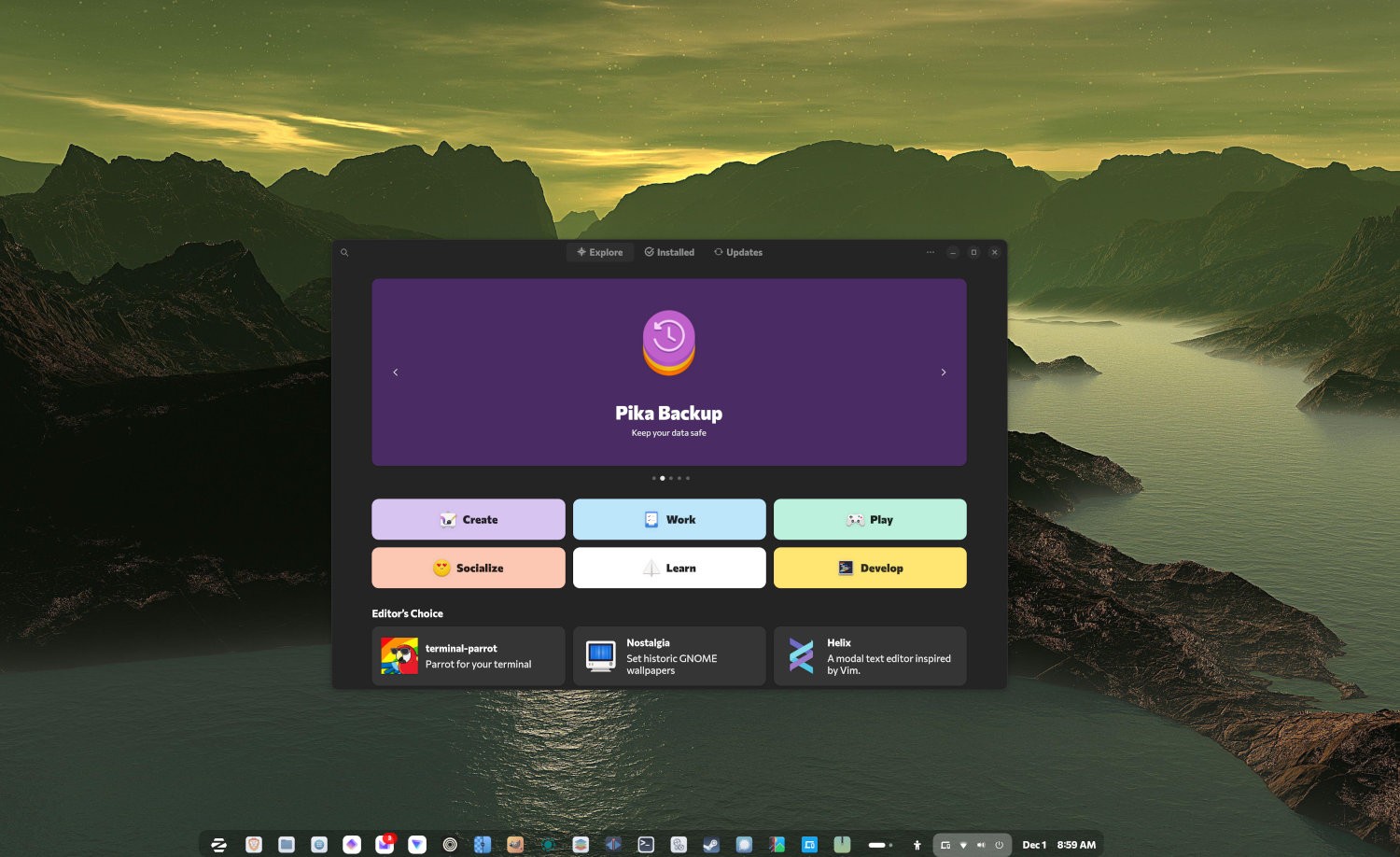The height and width of the screenshot is (857, 1400).
Task: Click the power icon in the system tray
Action: [x=999, y=845]
